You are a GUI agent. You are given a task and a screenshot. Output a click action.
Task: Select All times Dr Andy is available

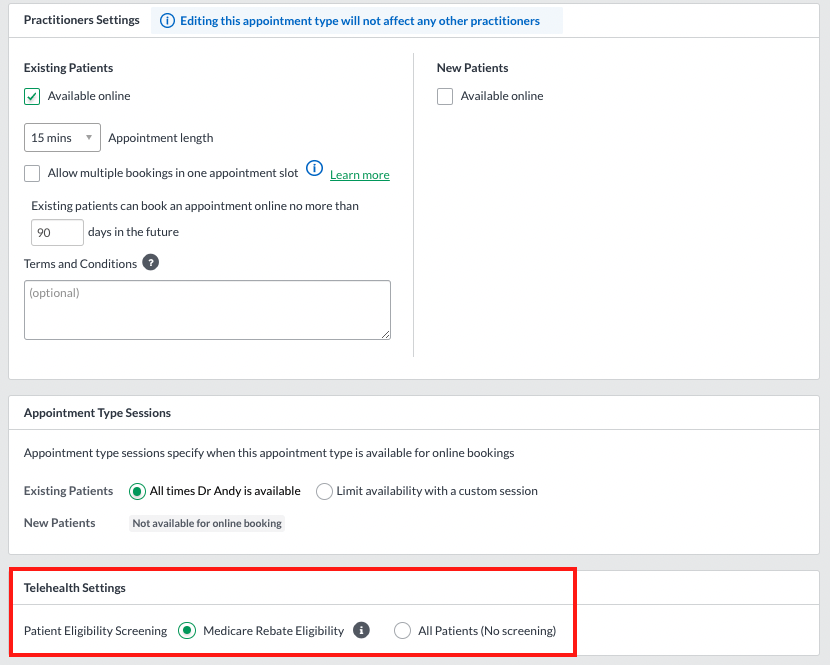pyautogui.click(x=137, y=491)
